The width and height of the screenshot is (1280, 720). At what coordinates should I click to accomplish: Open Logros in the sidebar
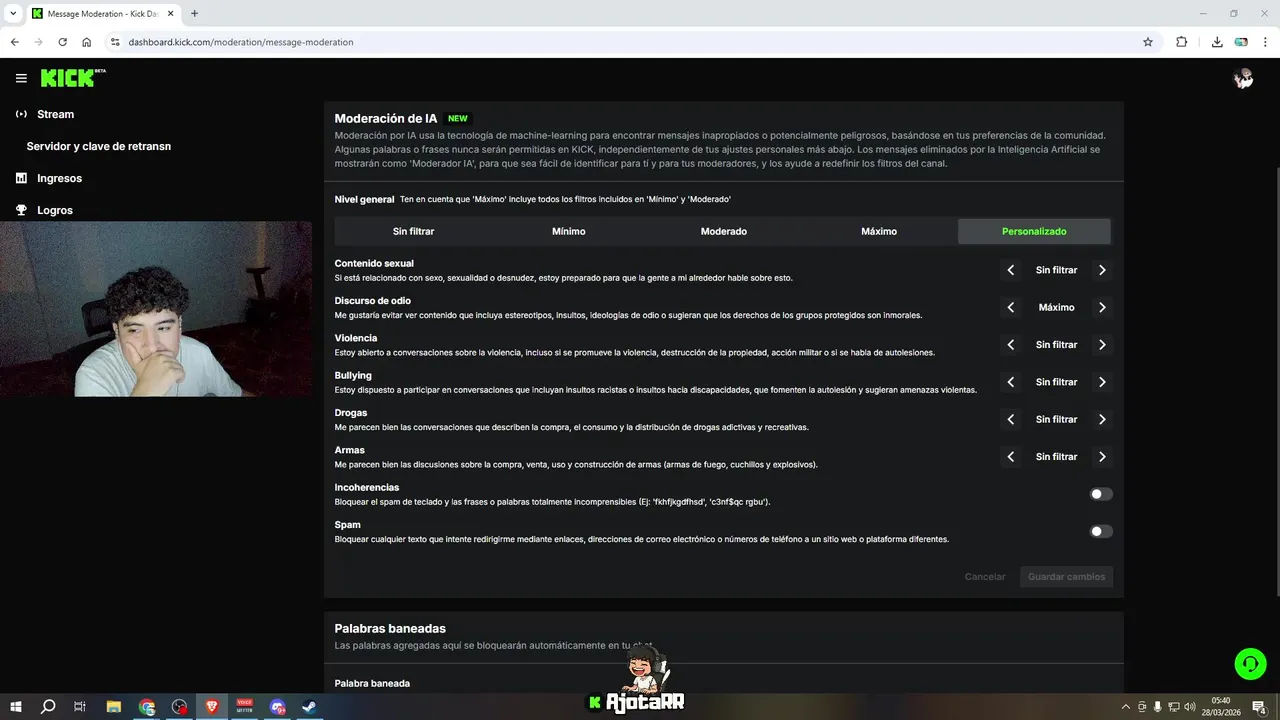55,210
